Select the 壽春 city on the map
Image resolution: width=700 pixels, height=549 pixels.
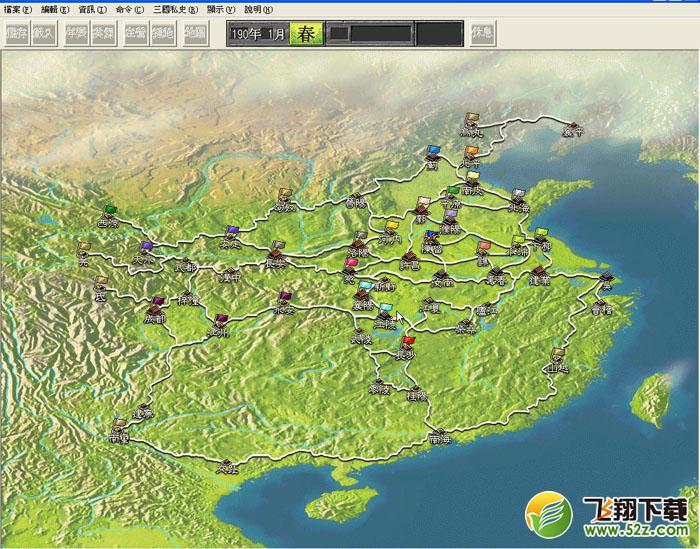tap(496, 276)
